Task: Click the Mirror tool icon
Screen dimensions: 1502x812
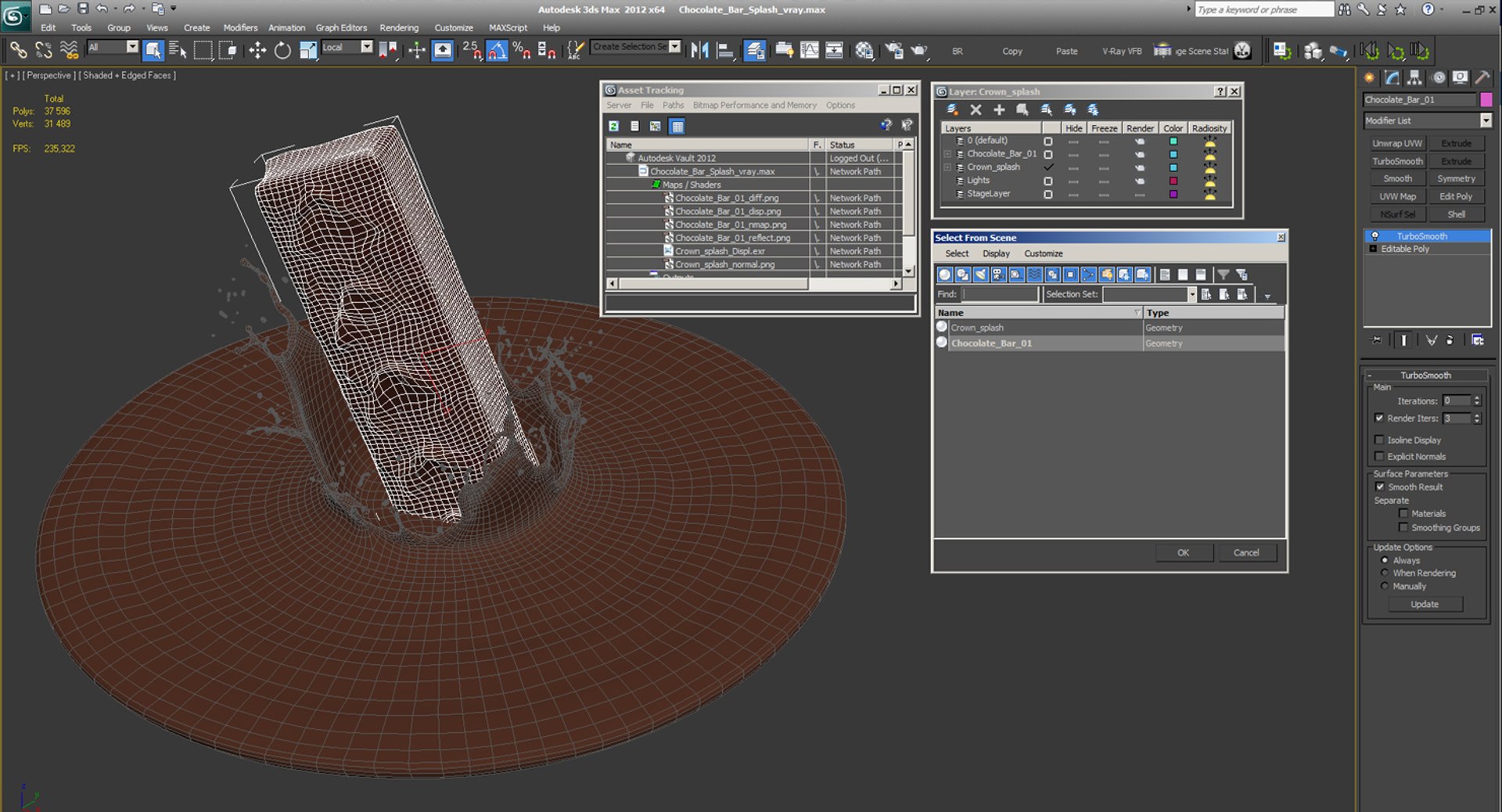Action: click(x=699, y=51)
